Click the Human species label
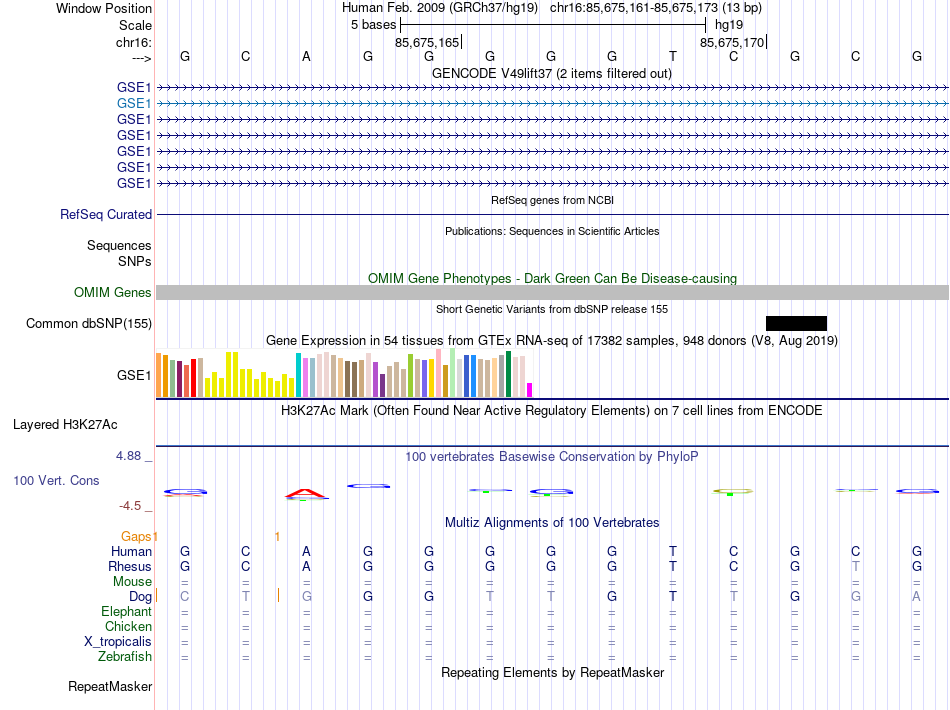The height and width of the screenshot is (710, 950). tap(131, 552)
